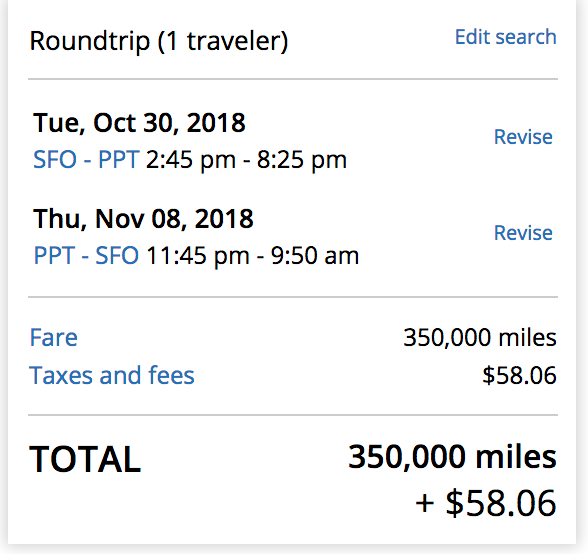
Task: Click PPT in the outbound route link
Action: pos(119,160)
